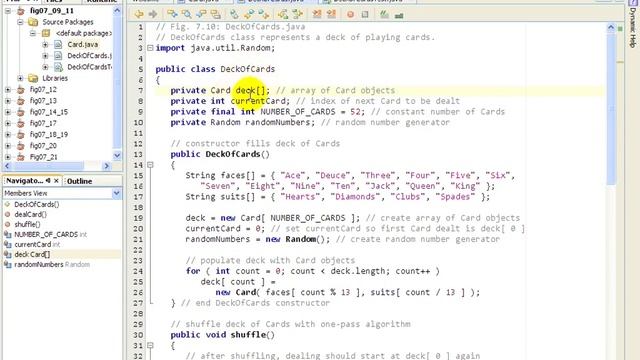The width and height of the screenshot is (640, 360).
Task: Stop macro recording with the square icon
Action: pos(365,14)
